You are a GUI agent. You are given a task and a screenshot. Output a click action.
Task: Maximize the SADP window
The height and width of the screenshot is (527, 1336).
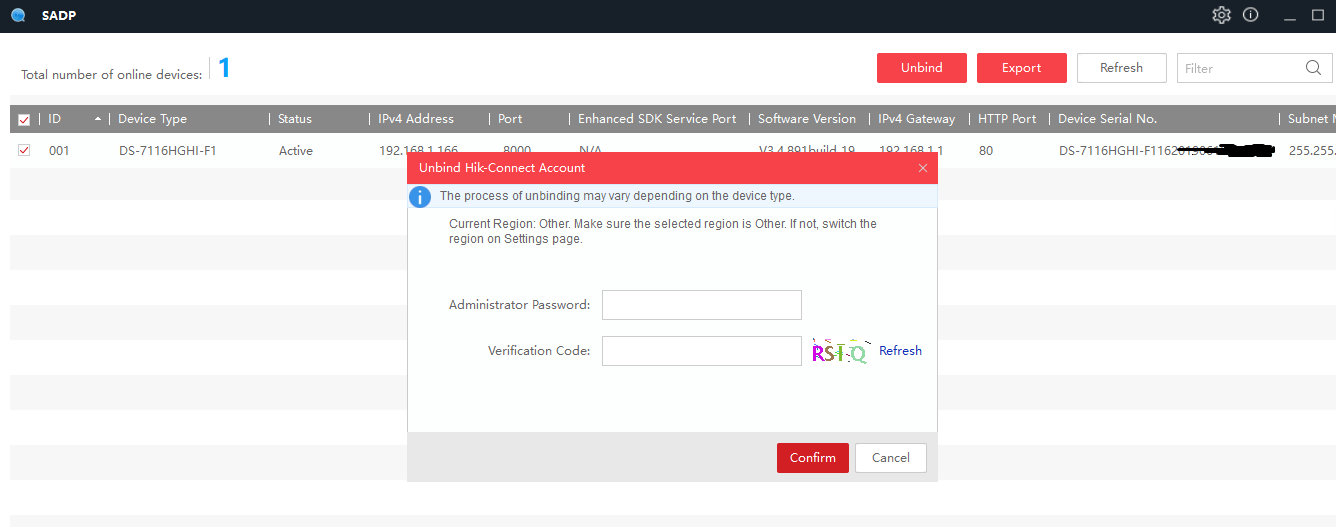coord(1318,15)
